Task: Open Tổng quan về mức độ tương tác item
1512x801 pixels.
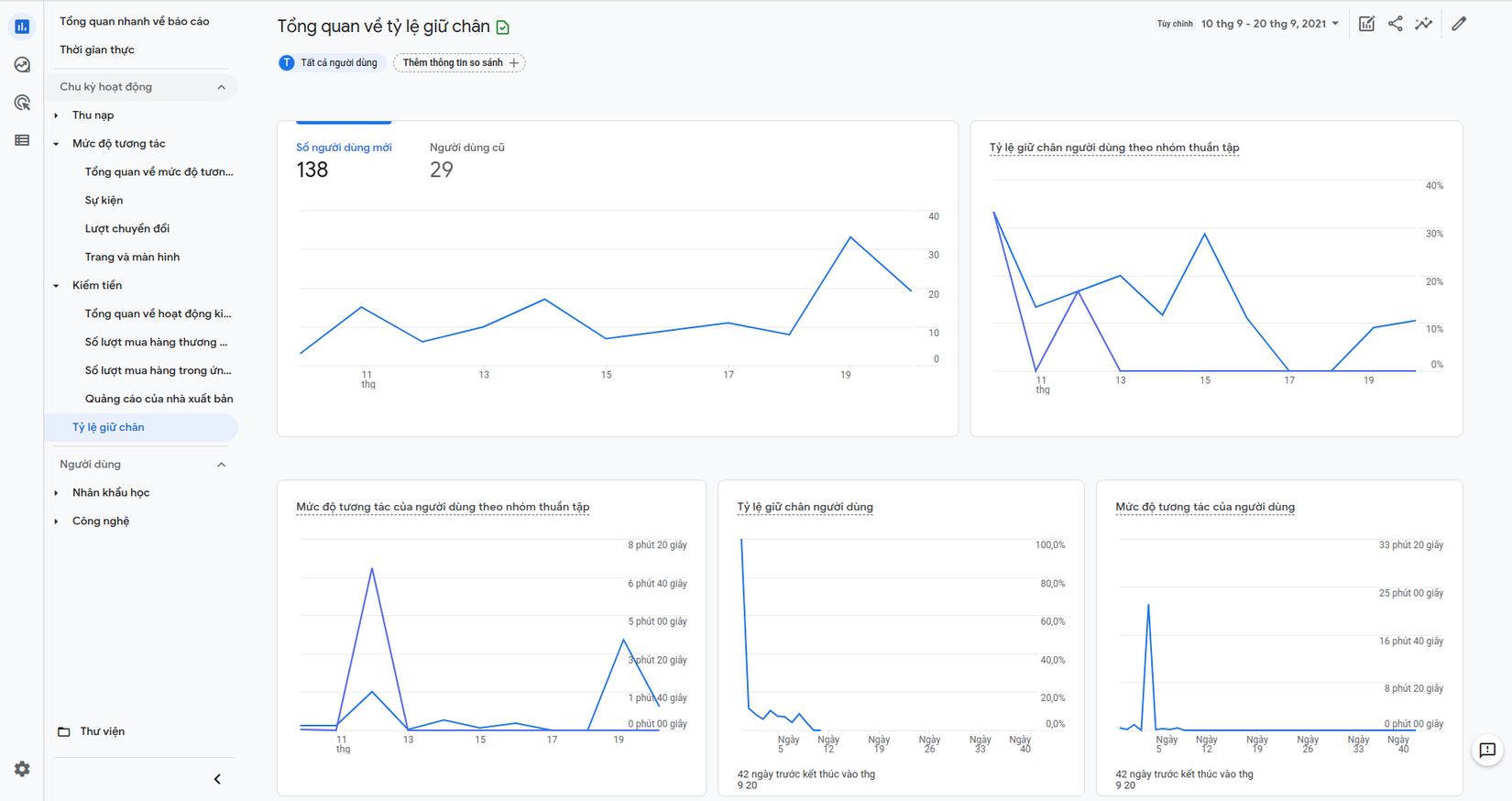Action: [x=159, y=171]
